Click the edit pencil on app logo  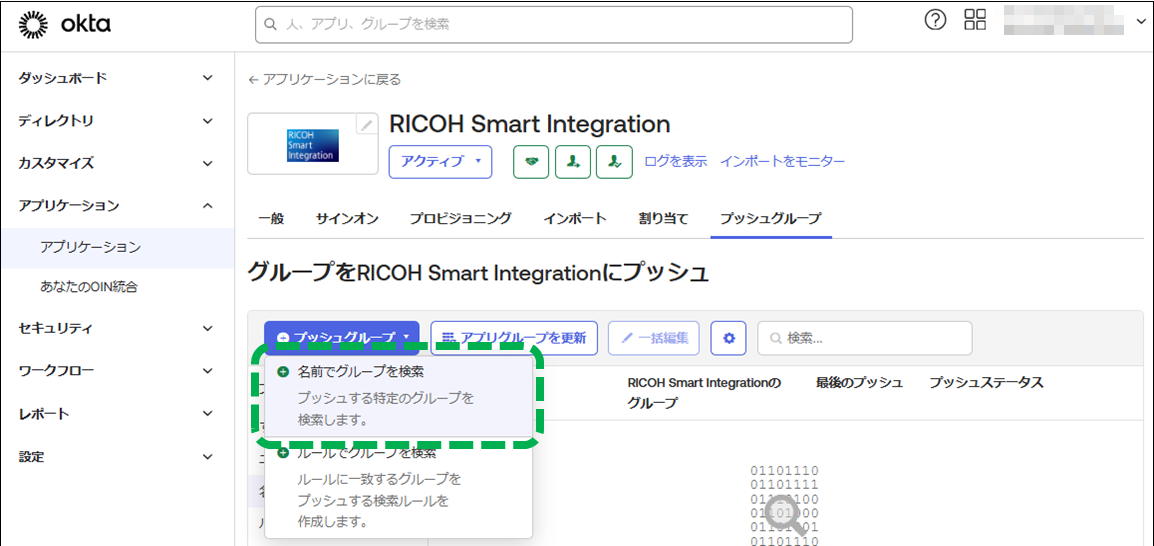(366, 125)
